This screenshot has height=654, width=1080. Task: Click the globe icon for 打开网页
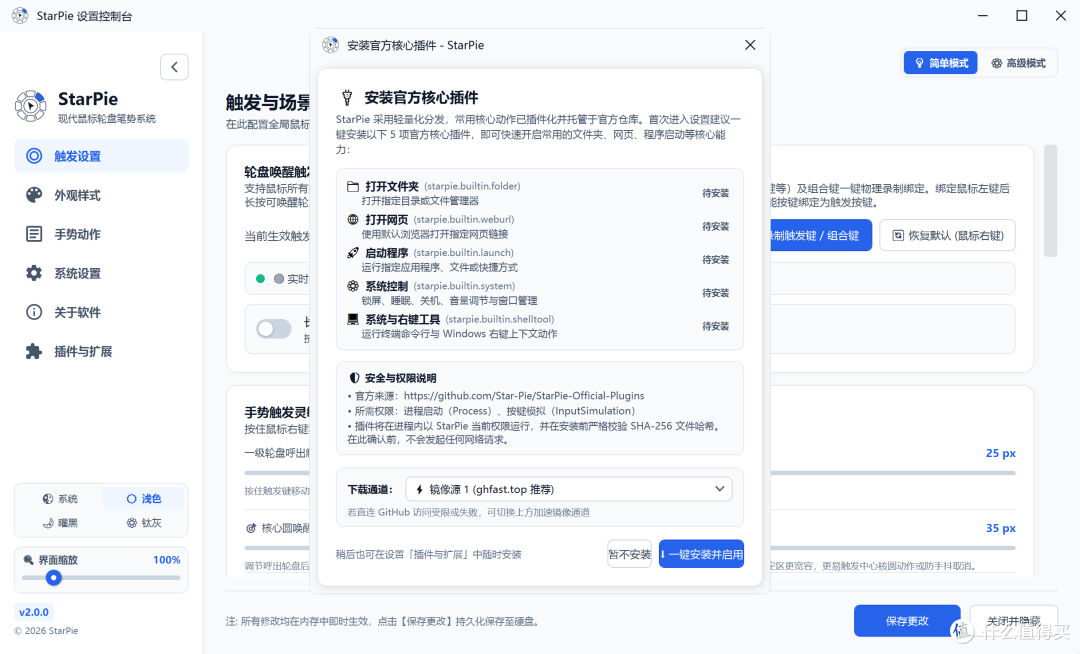click(353, 220)
